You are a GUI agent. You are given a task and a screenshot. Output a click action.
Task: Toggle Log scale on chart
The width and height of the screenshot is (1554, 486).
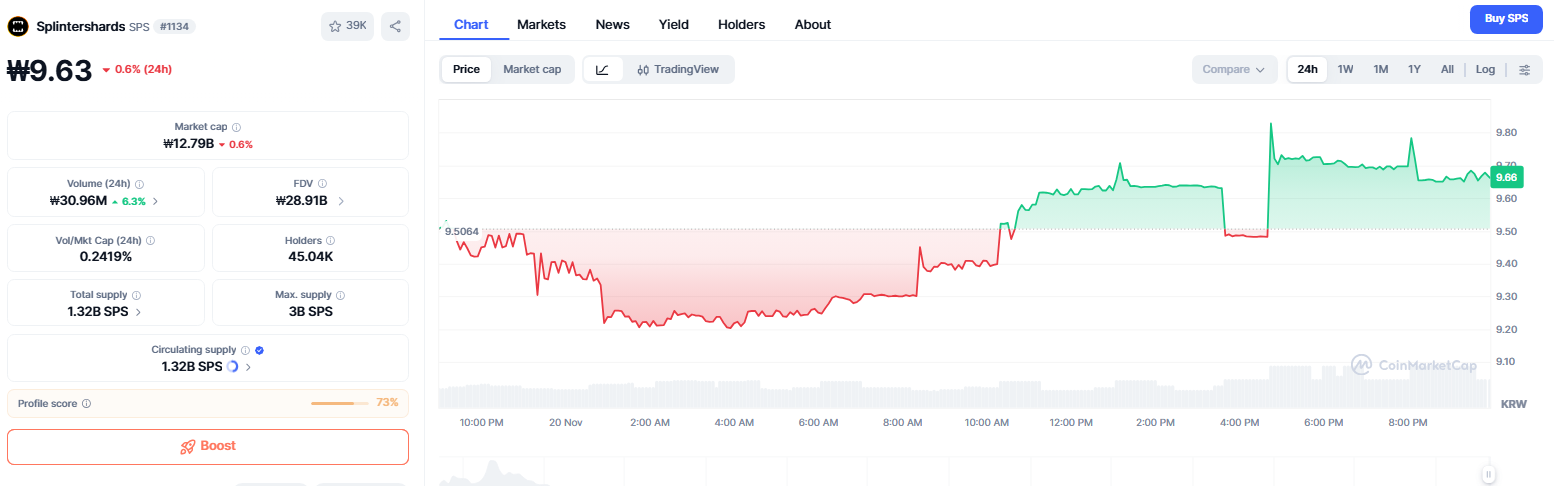[x=1486, y=69]
